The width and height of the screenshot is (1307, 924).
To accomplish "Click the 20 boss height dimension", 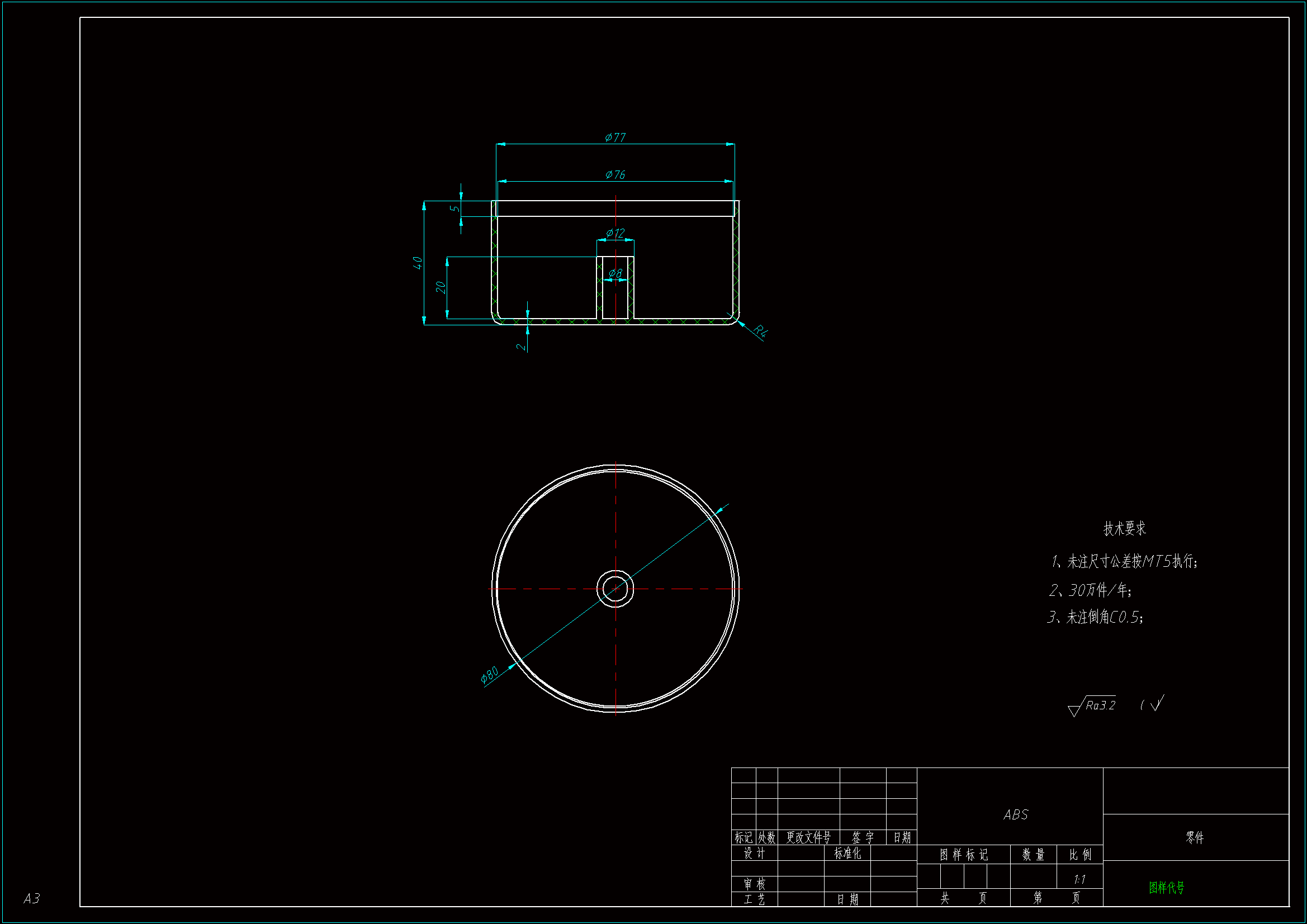I will click(x=440, y=287).
